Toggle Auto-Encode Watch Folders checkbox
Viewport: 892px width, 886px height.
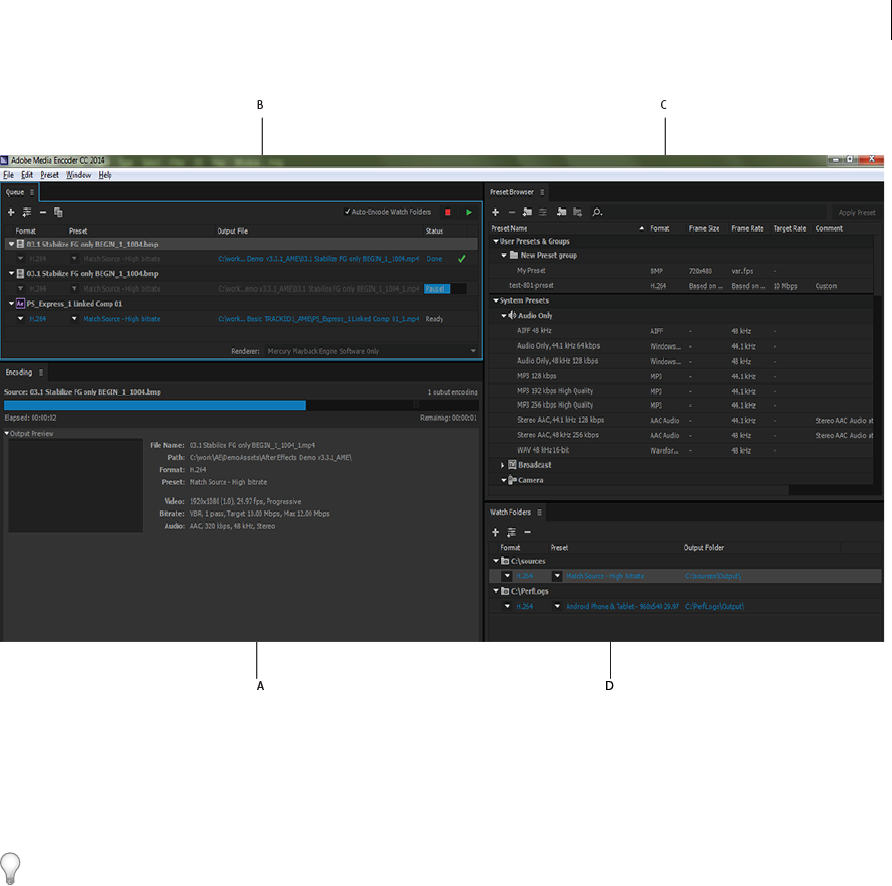(347, 212)
